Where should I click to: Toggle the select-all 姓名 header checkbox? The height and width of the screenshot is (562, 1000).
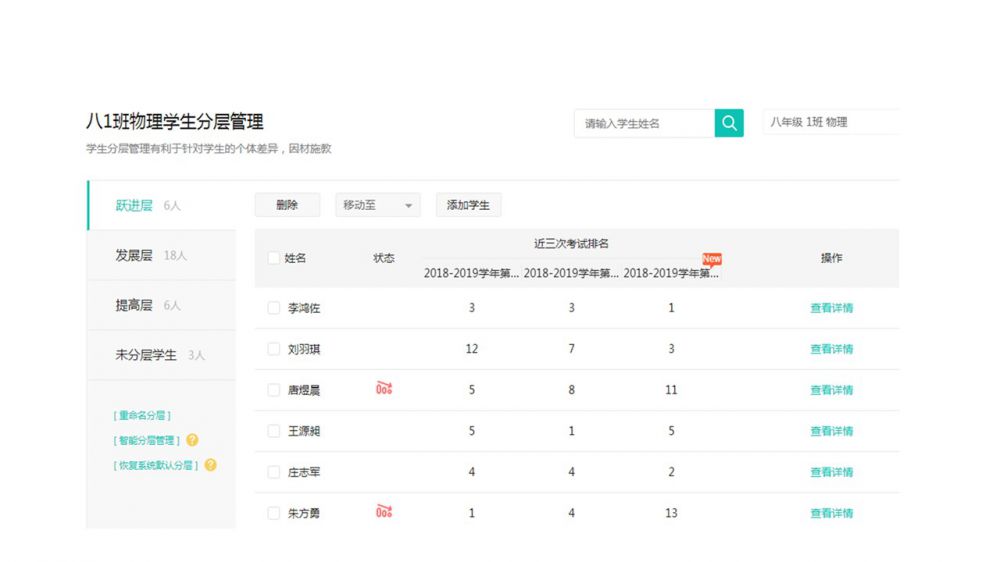[x=274, y=258]
